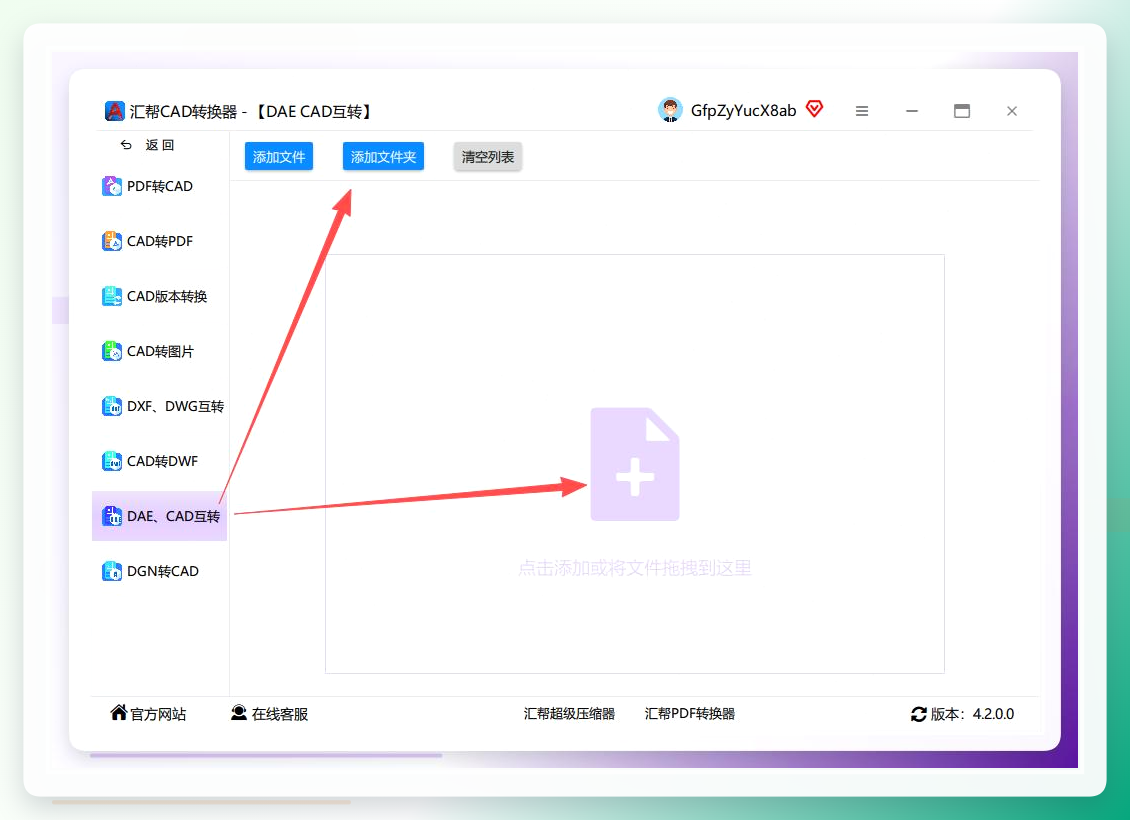The width and height of the screenshot is (1130, 820).
Task: Click the CAD转PDF sidebar icon
Action: coord(112,241)
